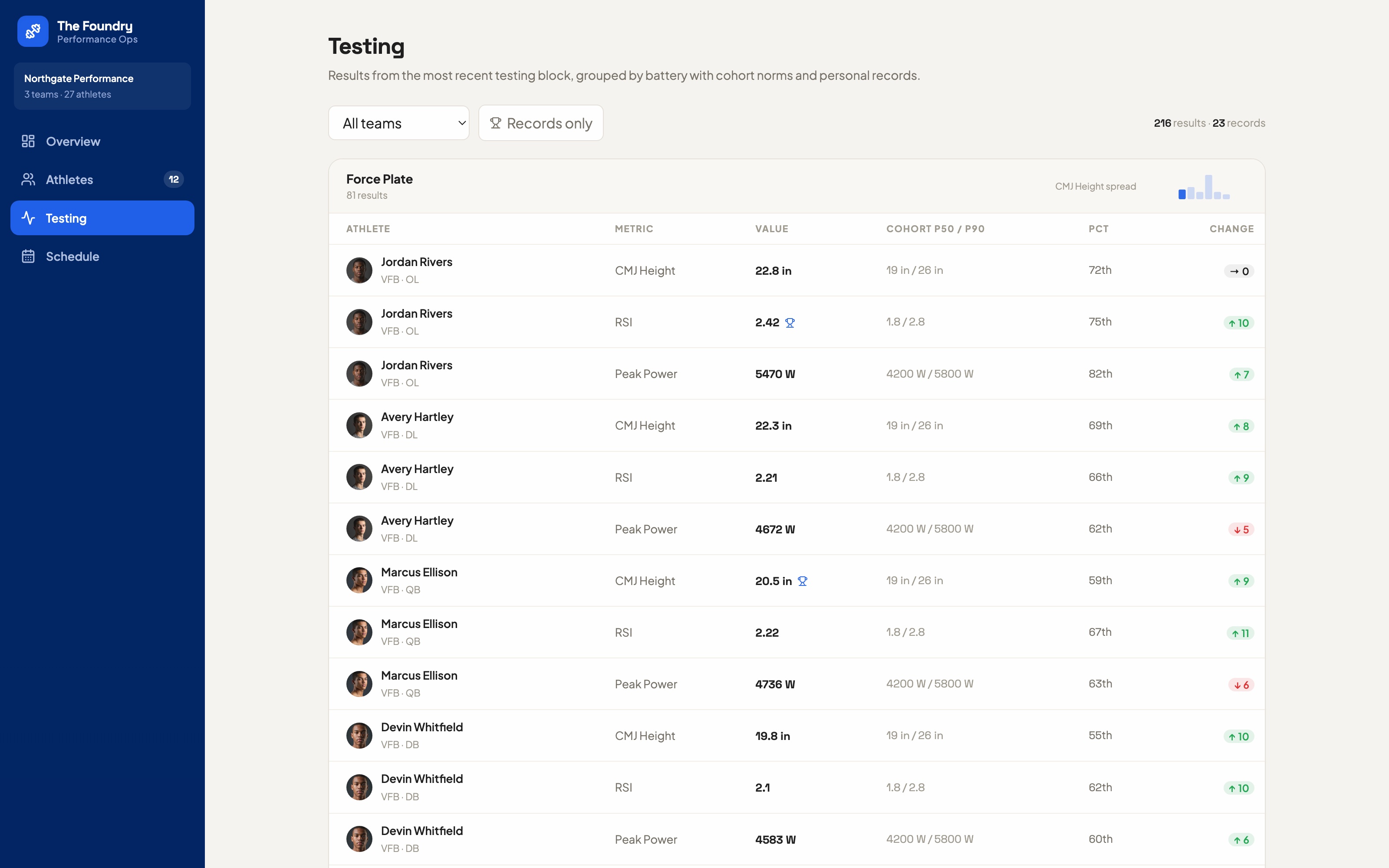Click the value 2.22

click(x=767, y=633)
